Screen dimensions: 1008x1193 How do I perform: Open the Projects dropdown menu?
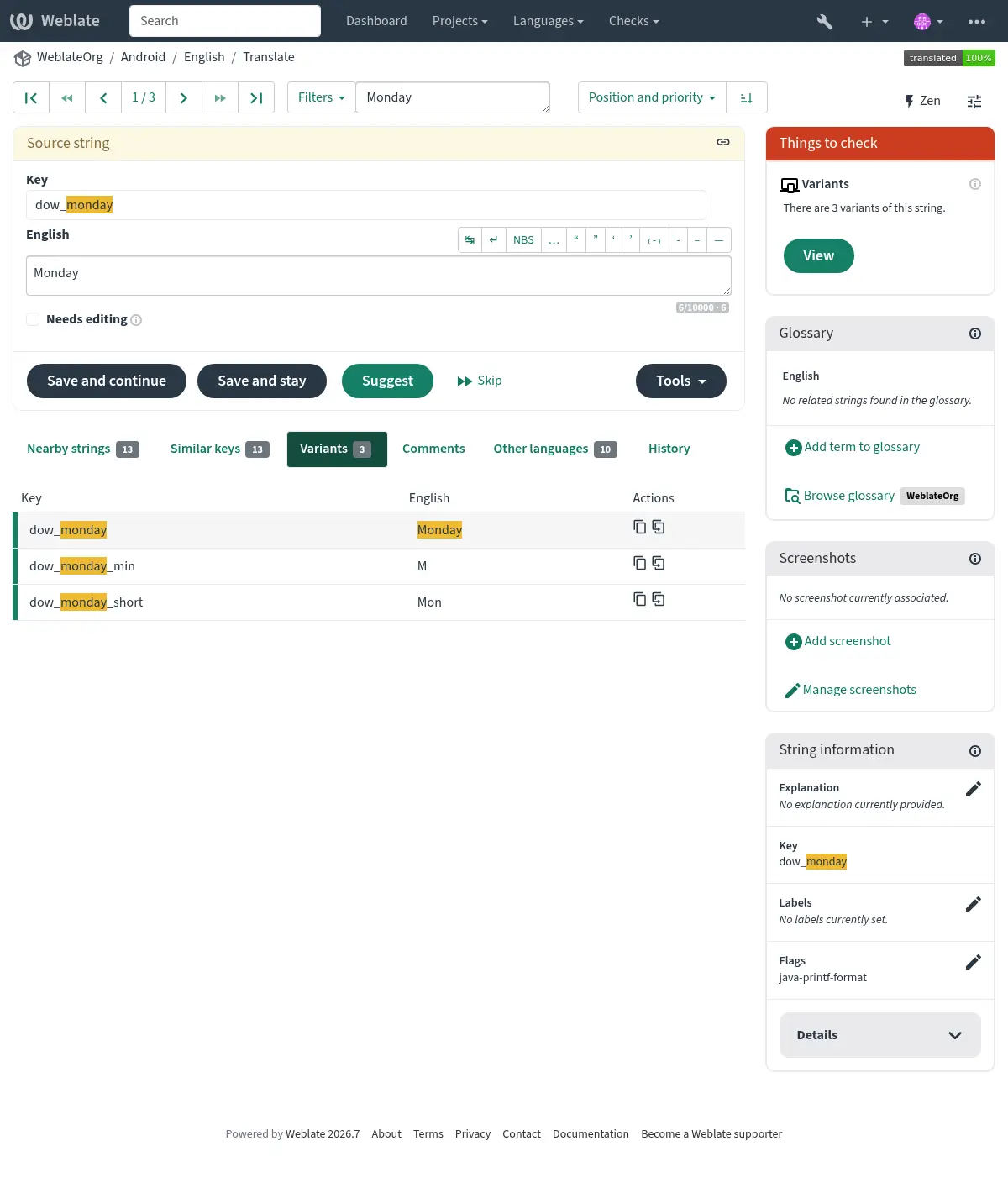tap(459, 21)
